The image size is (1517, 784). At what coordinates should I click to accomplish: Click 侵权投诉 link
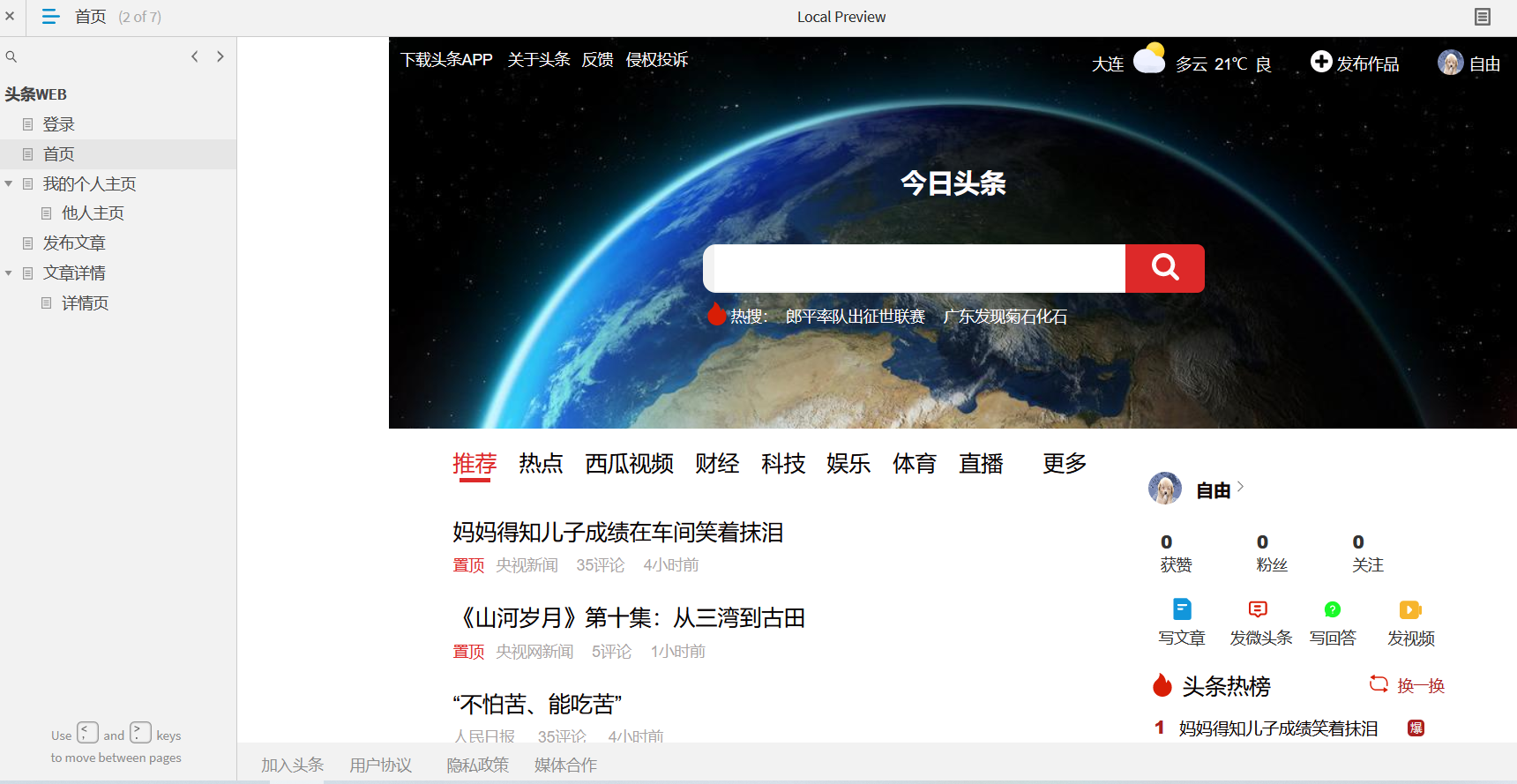[x=657, y=59]
